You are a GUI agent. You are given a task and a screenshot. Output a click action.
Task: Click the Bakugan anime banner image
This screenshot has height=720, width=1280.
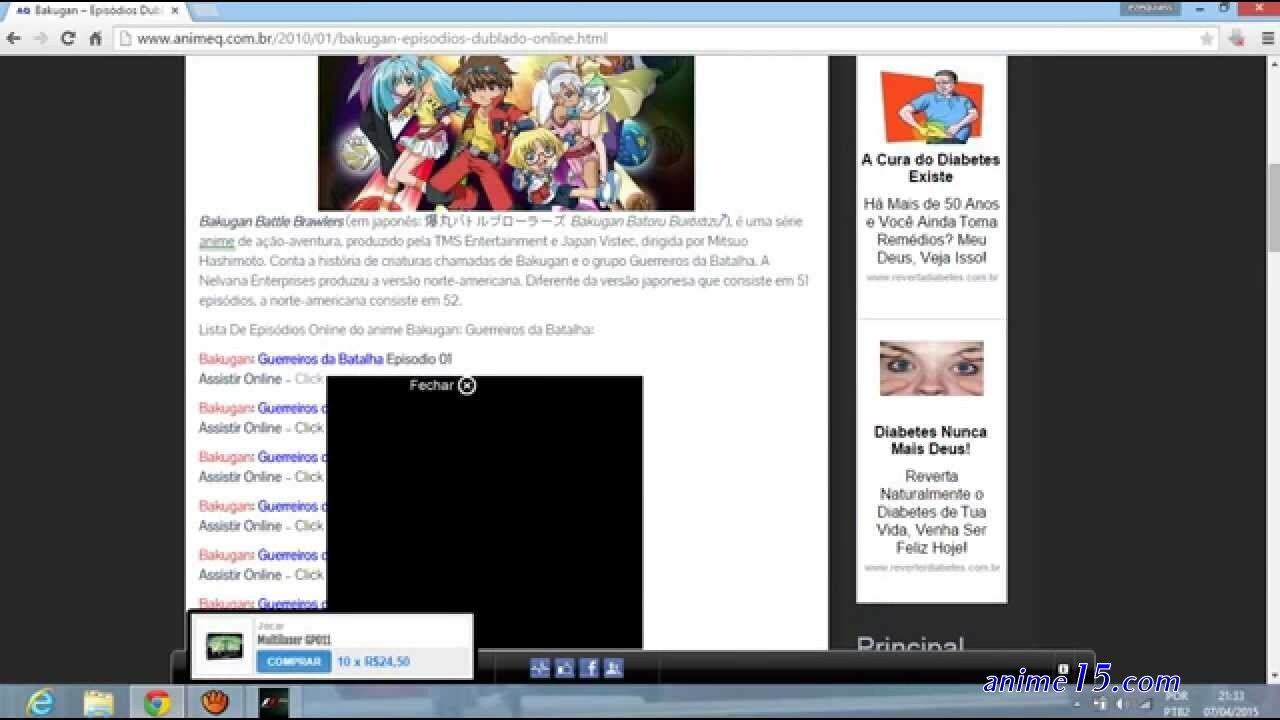[506, 133]
